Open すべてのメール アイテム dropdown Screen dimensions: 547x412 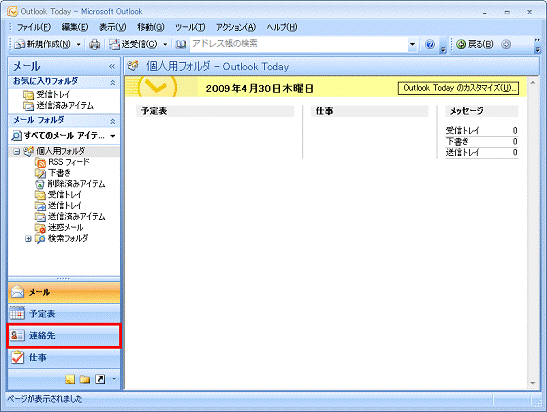tap(113, 136)
